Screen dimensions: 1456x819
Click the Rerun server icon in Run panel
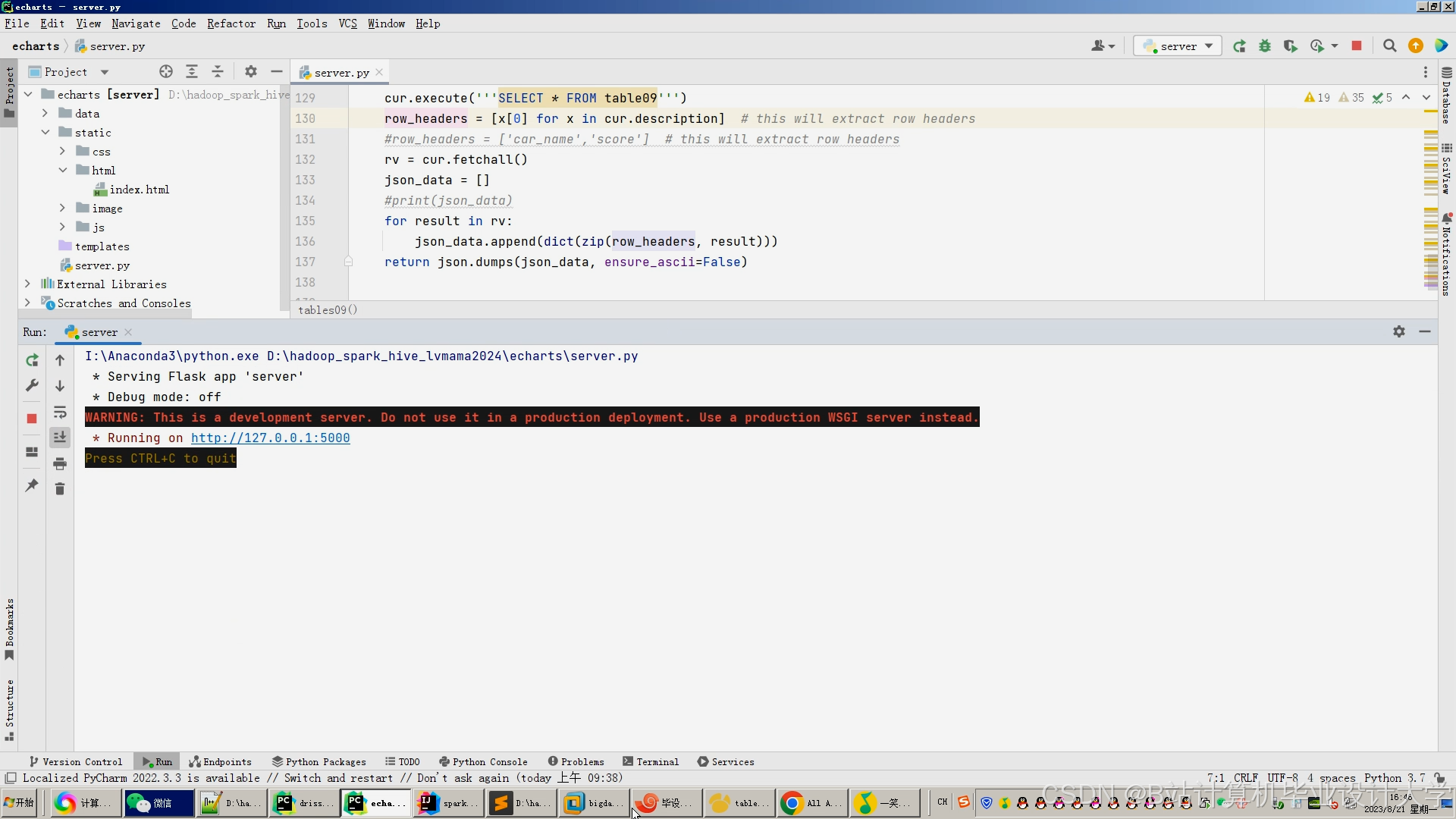(x=32, y=360)
